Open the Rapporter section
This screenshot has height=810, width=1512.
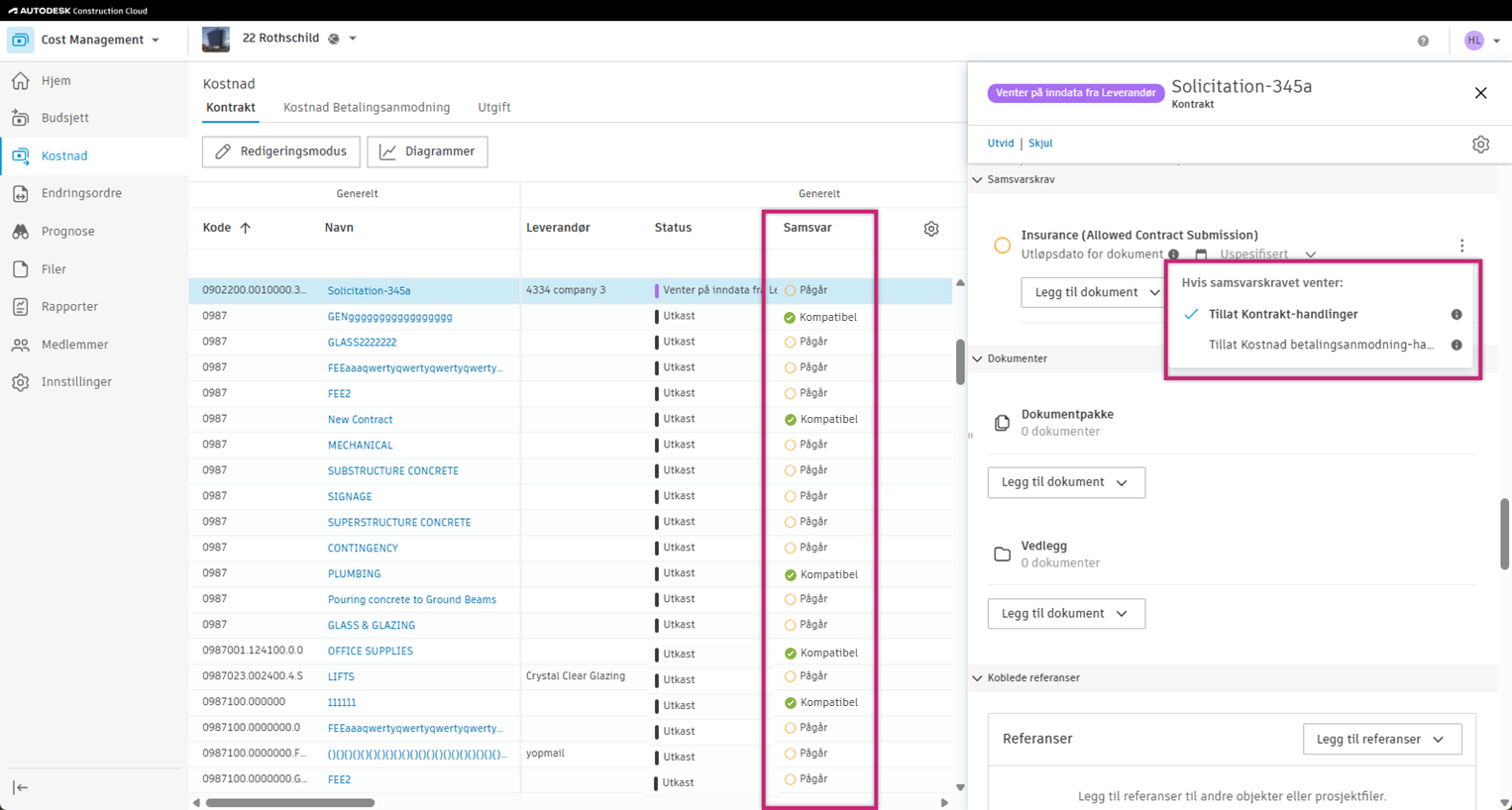pyautogui.click(x=69, y=307)
